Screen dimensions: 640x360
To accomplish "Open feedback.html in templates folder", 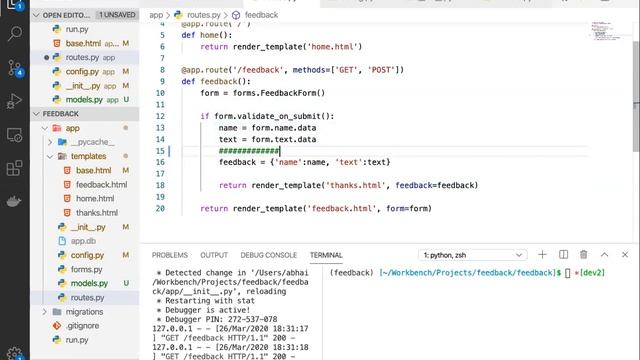I will tap(85, 184).
